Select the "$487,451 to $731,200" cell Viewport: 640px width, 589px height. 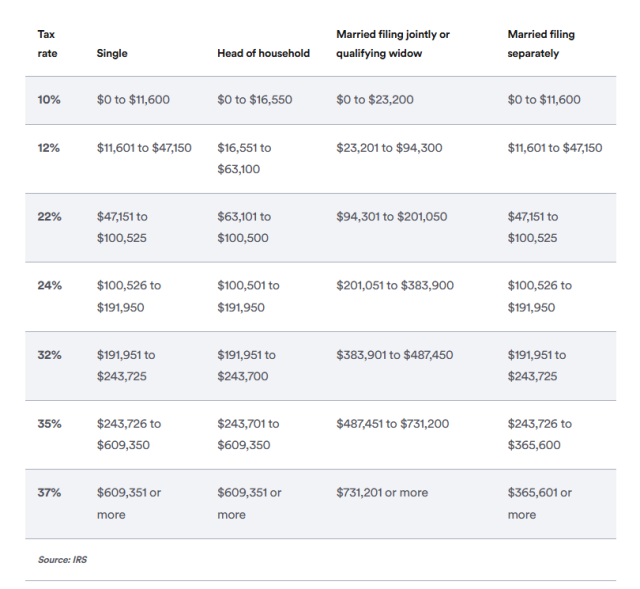[392, 423]
